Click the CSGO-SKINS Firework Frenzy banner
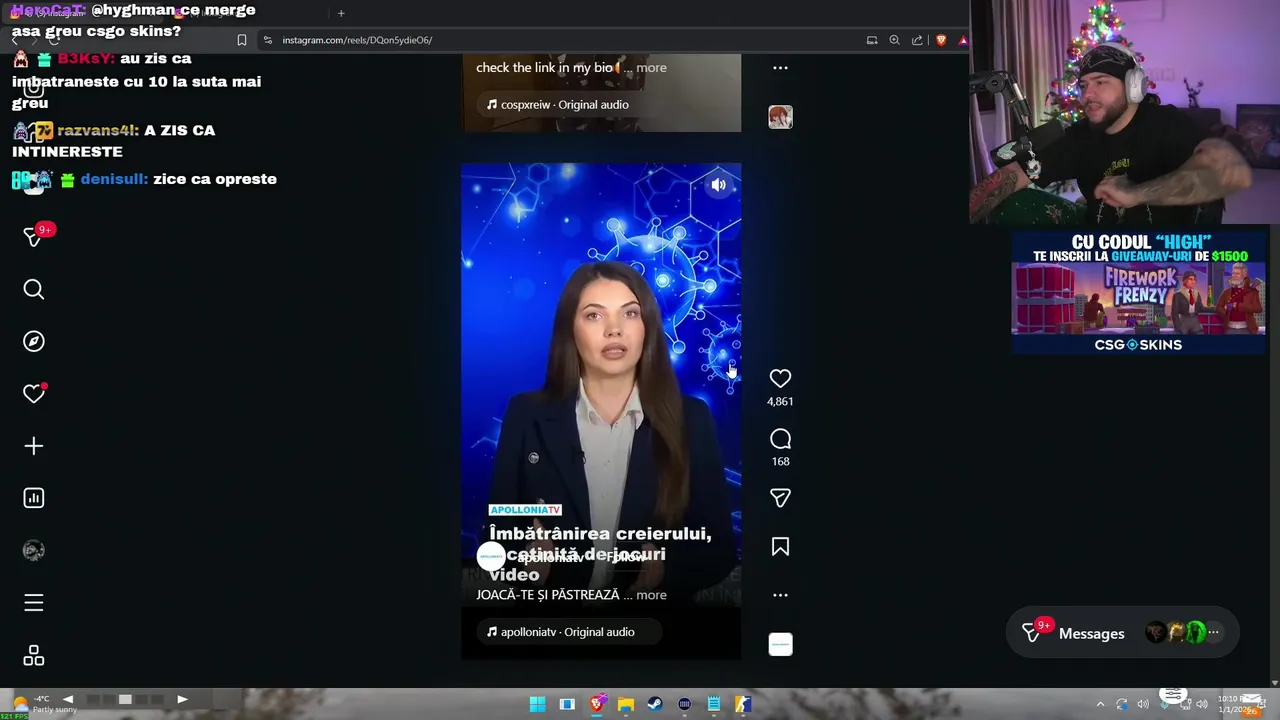The height and width of the screenshot is (720, 1280). (1138, 293)
